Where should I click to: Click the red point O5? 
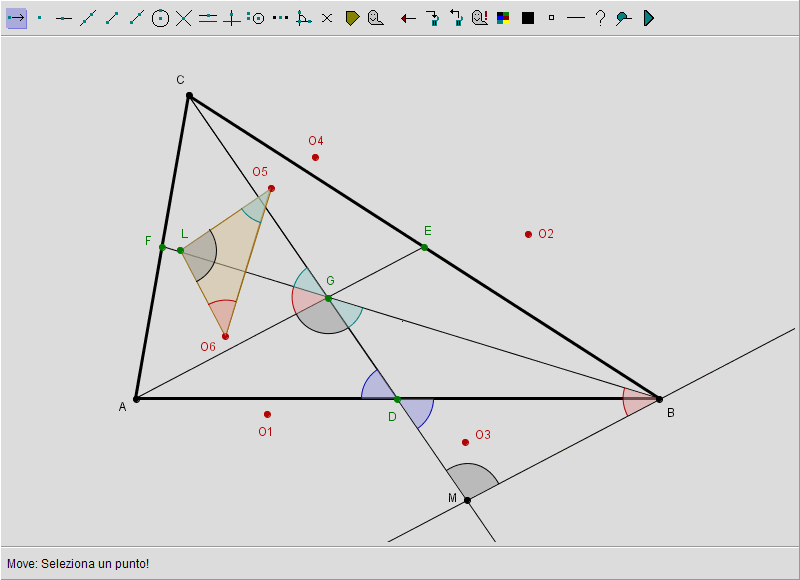click(x=271, y=188)
